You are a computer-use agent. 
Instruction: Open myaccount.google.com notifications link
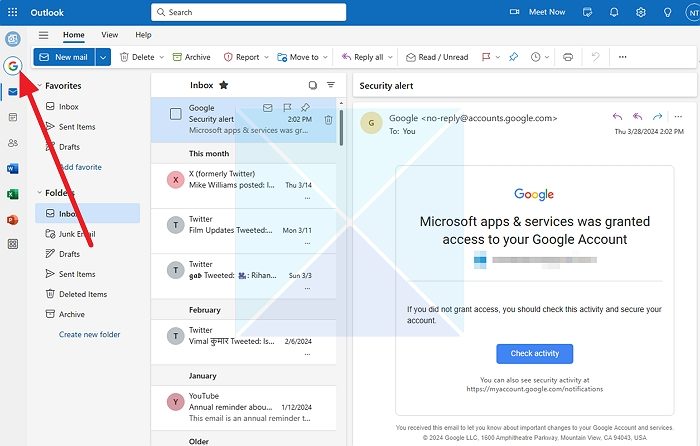534,389
